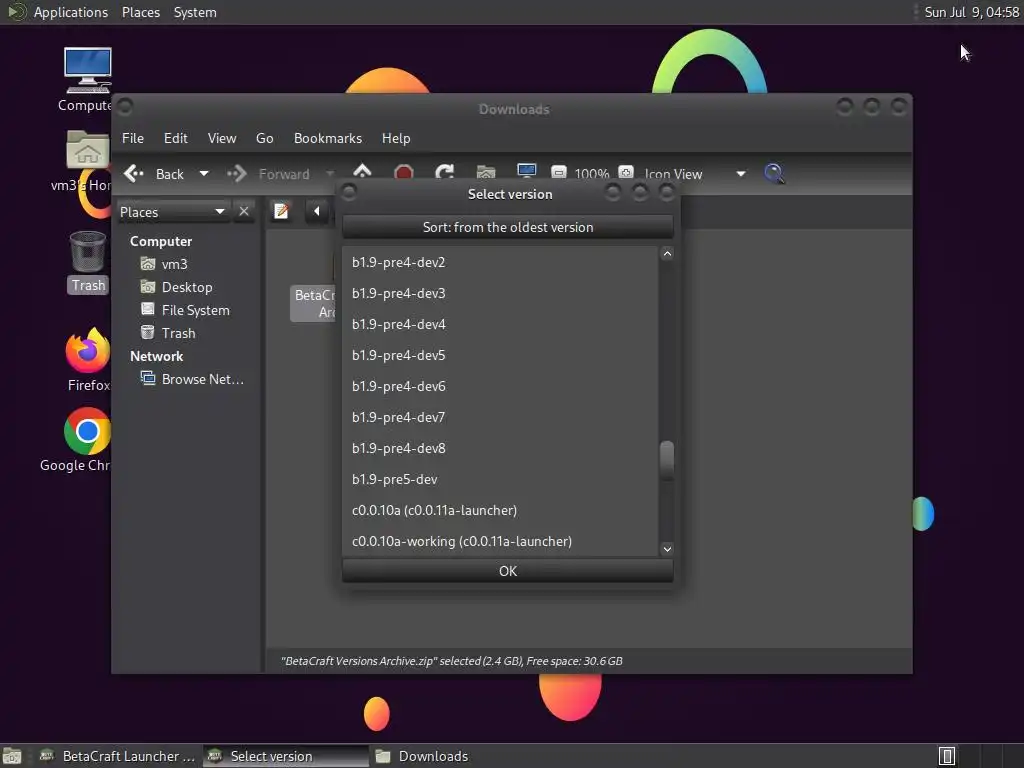Select Browse Network in the sidebar
Screen dimensions: 1024x768
[x=192, y=379]
